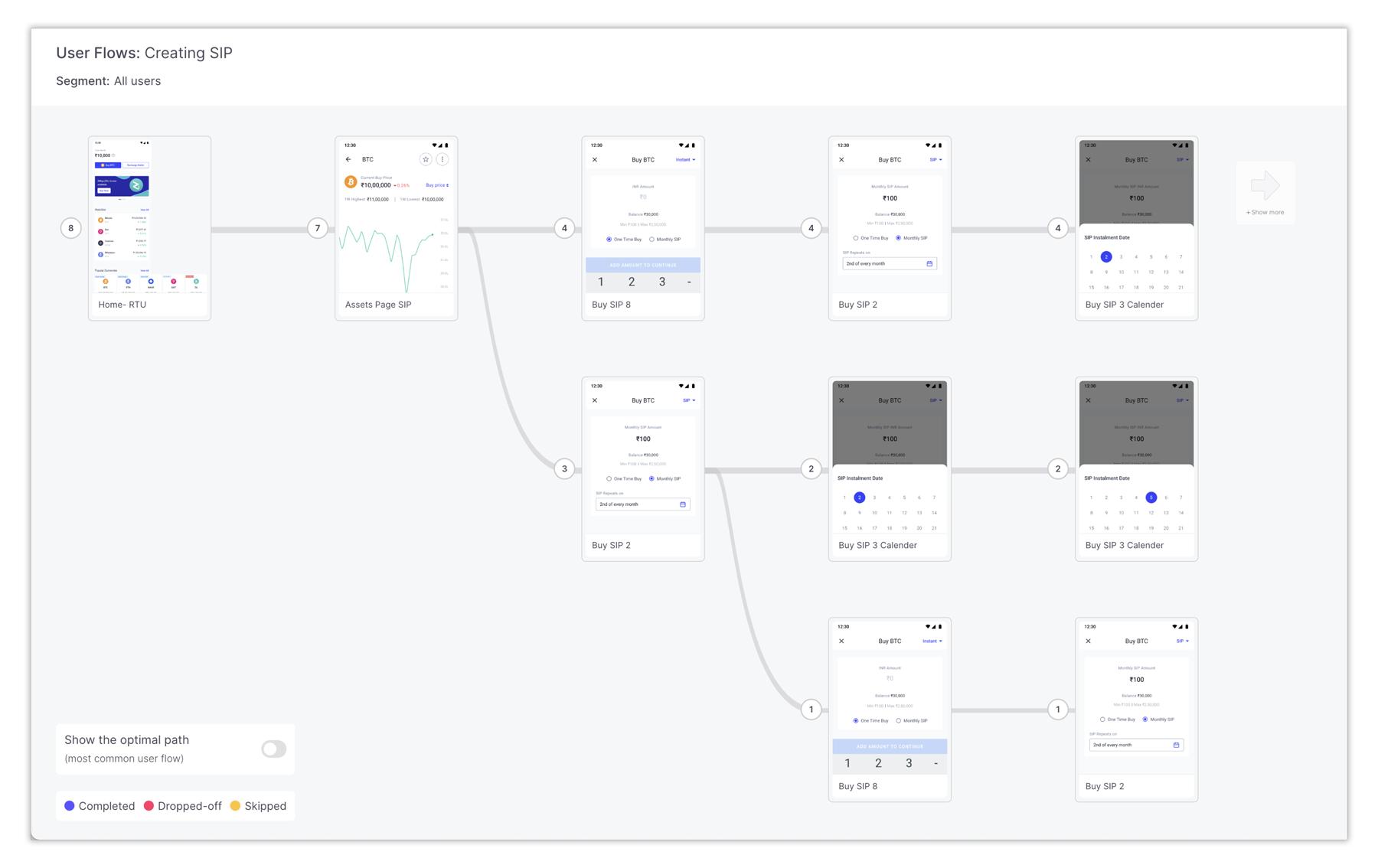Open Instant dropdown in Buy SIP 8 after node 1
1378x868 pixels.
[x=932, y=641]
